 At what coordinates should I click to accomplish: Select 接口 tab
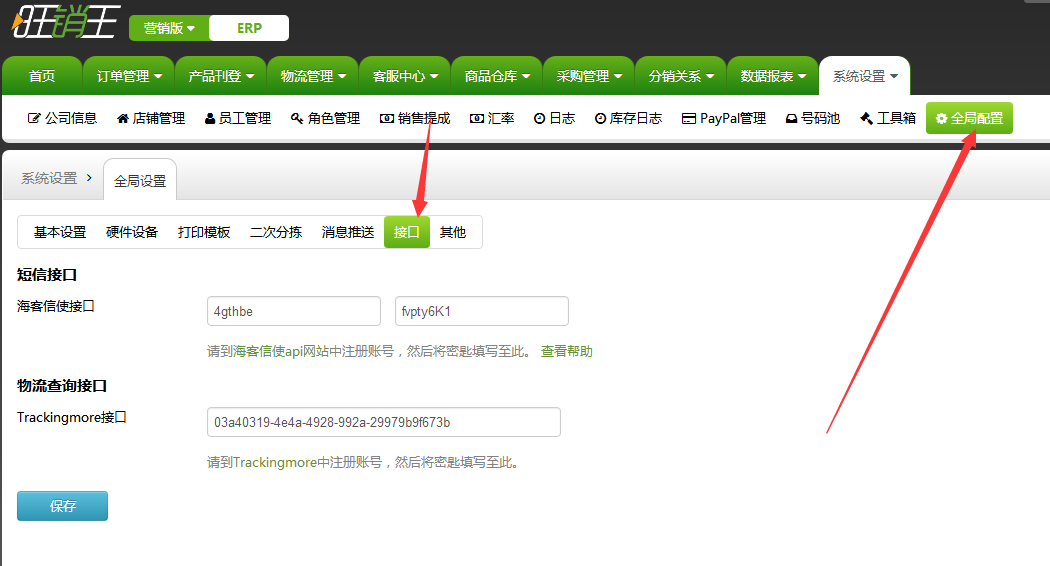pyautogui.click(x=406, y=232)
